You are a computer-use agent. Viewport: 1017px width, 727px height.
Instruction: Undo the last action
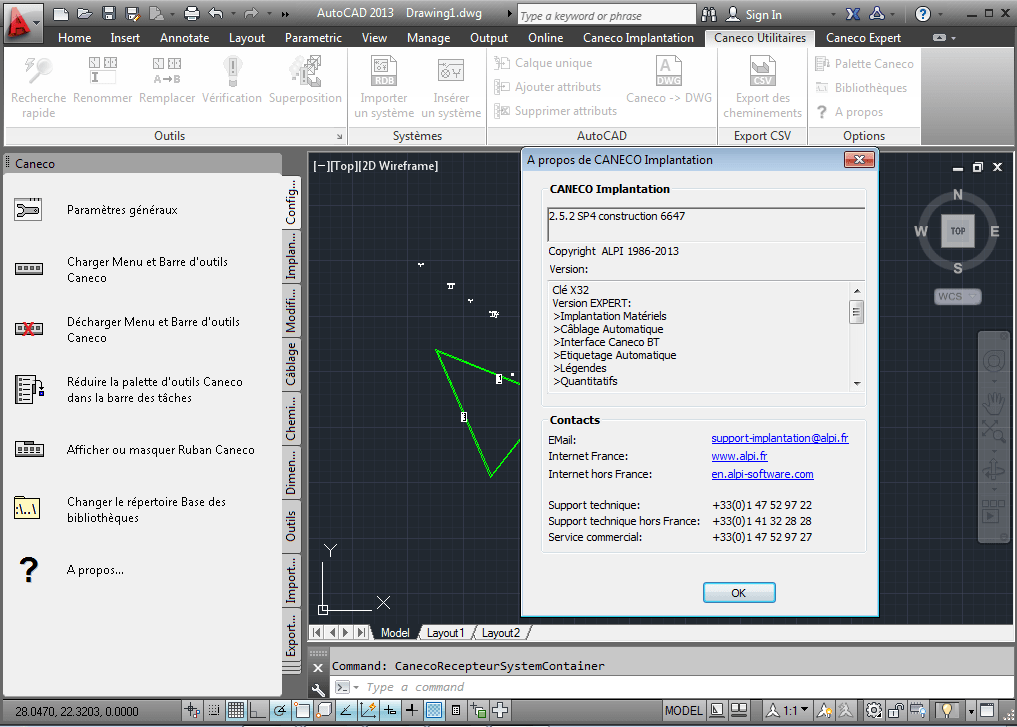click(x=216, y=14)
